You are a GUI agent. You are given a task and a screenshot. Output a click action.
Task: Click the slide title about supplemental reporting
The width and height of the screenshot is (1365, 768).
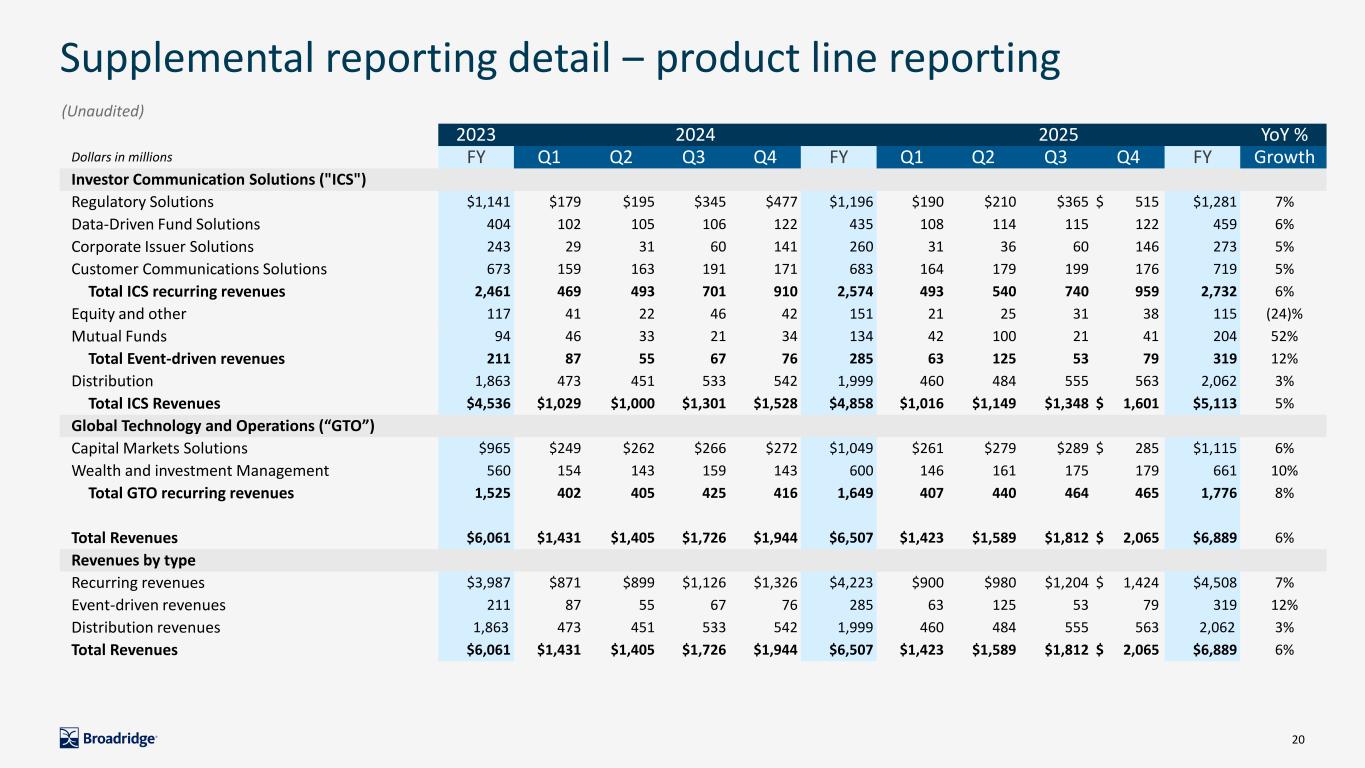559,59
